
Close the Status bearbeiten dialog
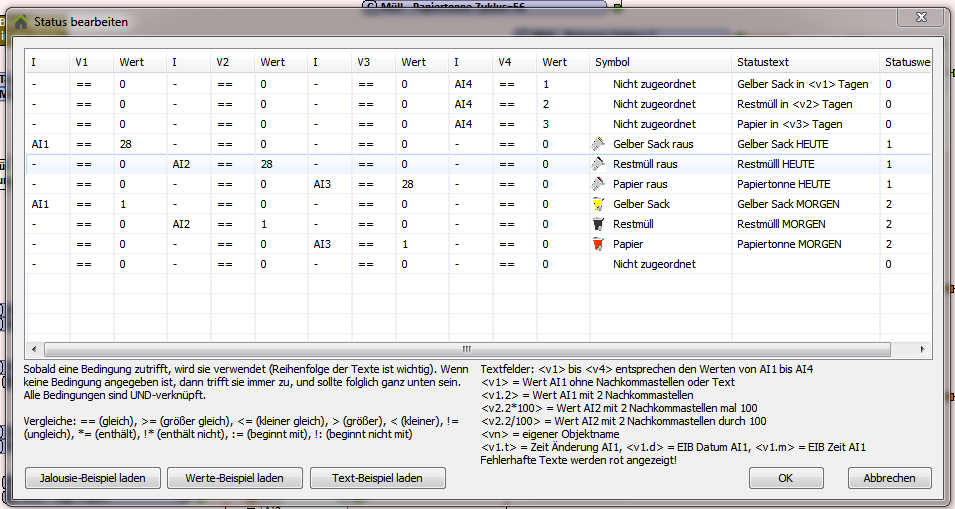coord(922,18)
